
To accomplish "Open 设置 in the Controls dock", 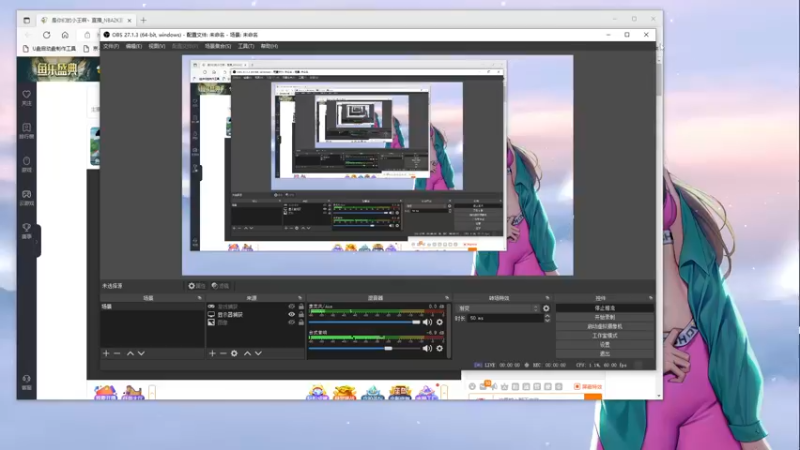I will (605, 345).
